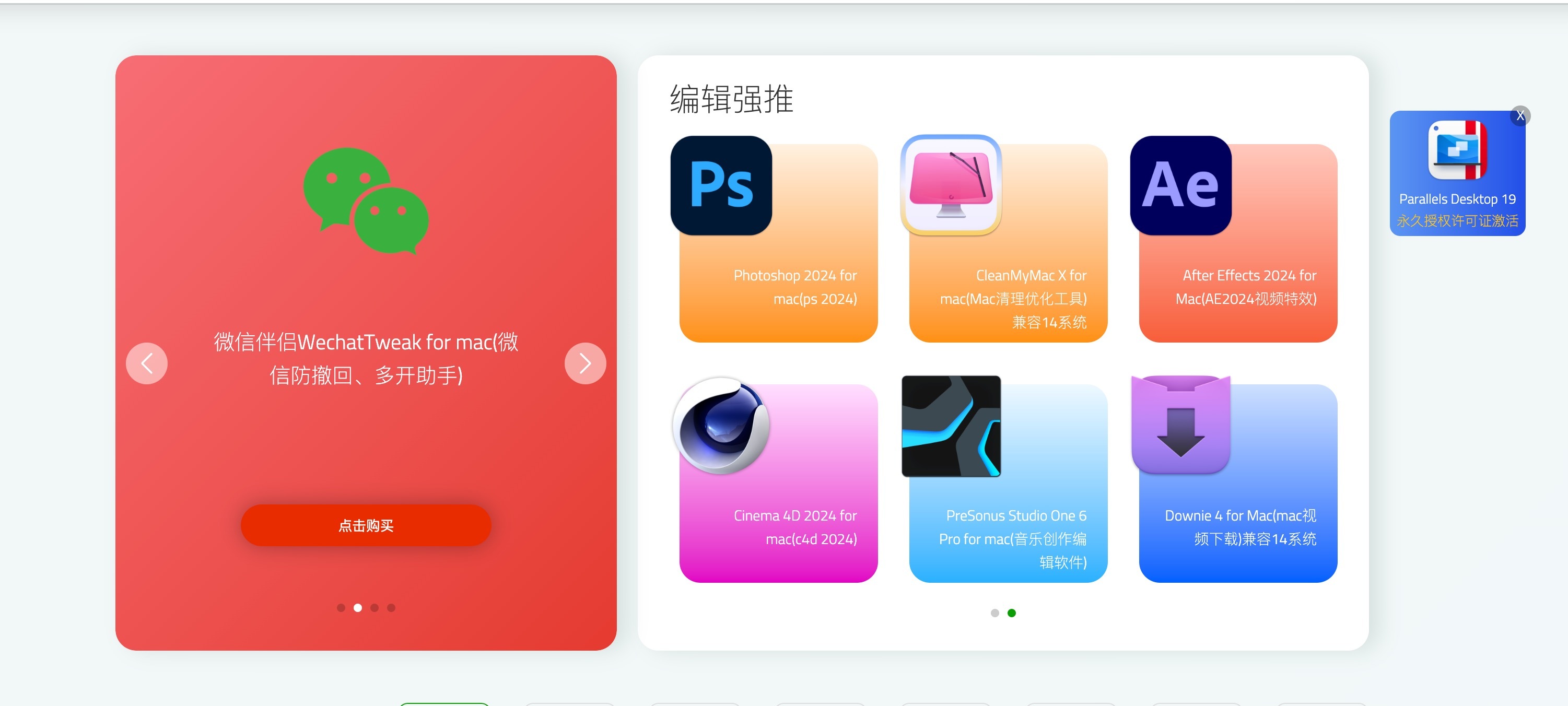Go to the next banner slide

585,363
